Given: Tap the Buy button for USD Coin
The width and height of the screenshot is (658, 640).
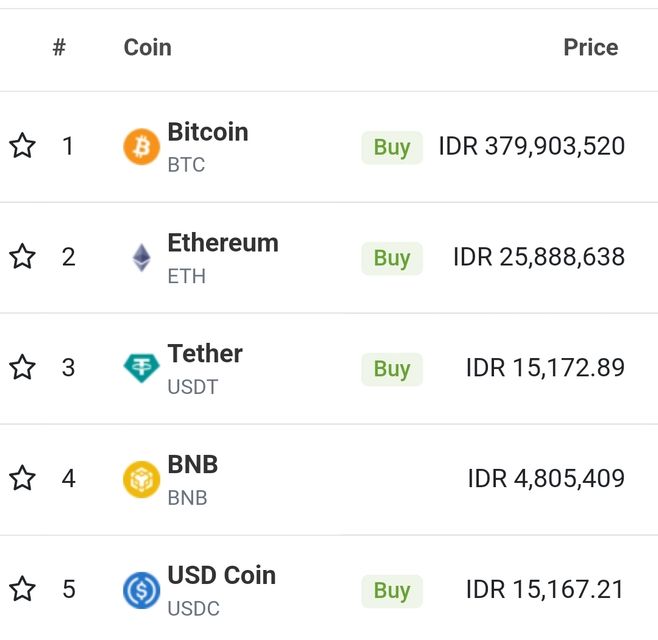Looking at the screenshot, I should [x=392, y=591].
